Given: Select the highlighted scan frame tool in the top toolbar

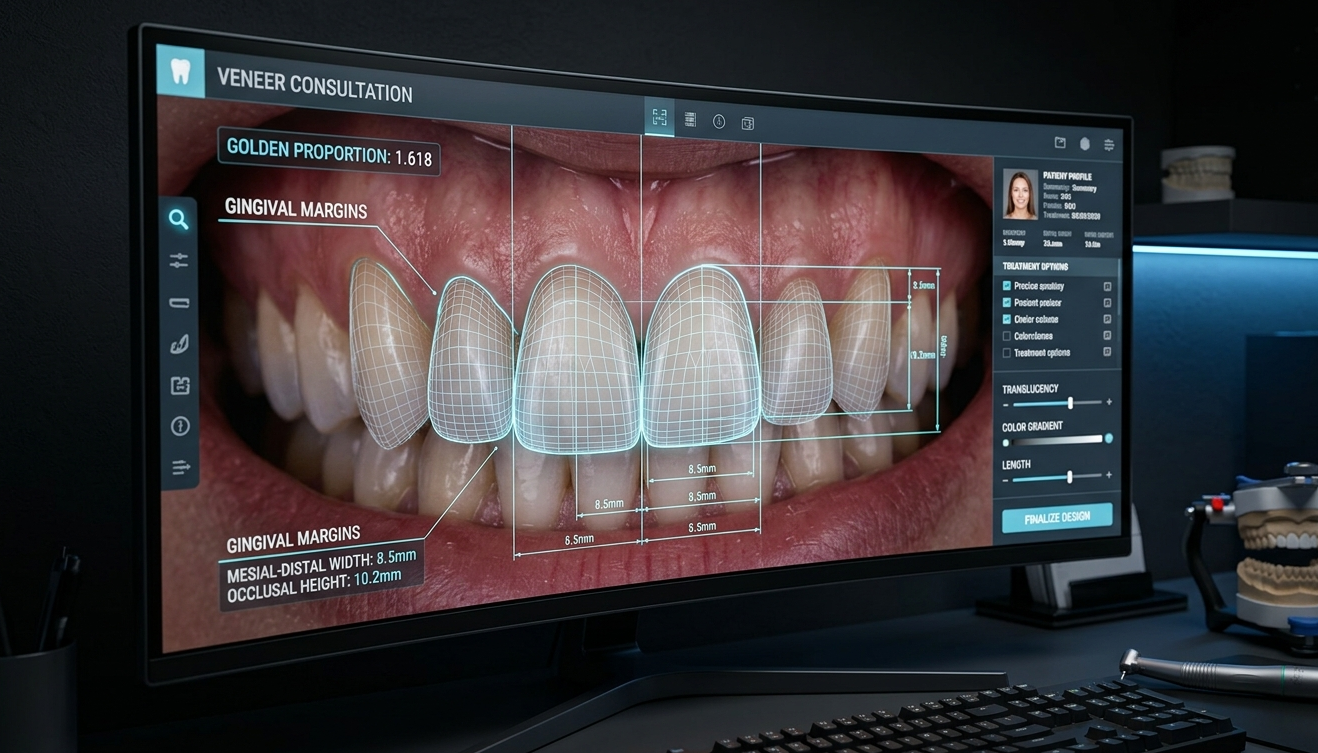Looking at the screenshot, I should [659, 118].
